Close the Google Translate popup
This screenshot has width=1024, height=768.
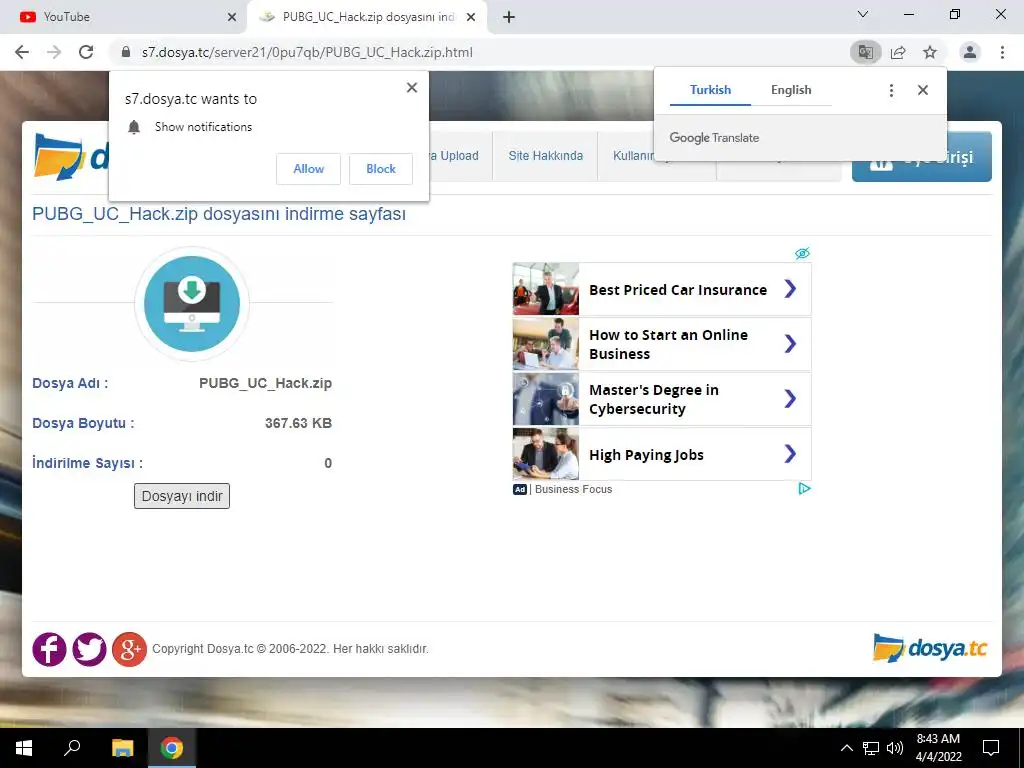pyautogui.click(x=923, y=90)
